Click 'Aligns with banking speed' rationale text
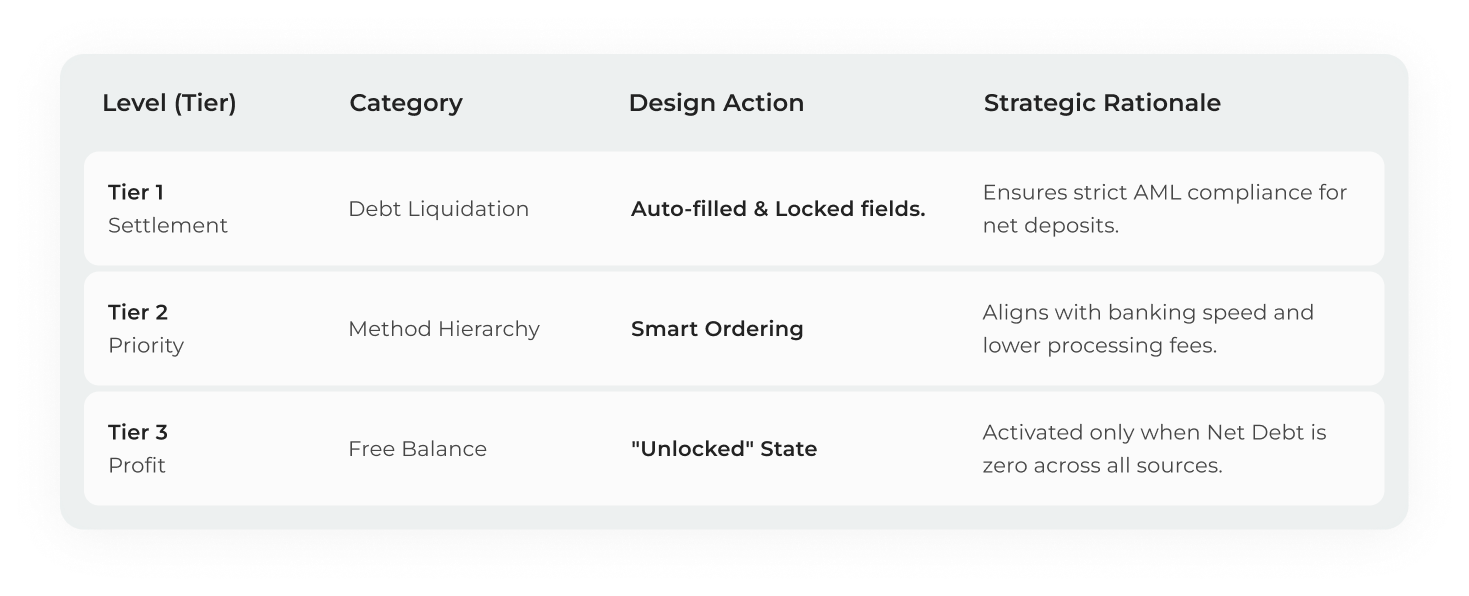1469x596 pixels. (1147, 312)
